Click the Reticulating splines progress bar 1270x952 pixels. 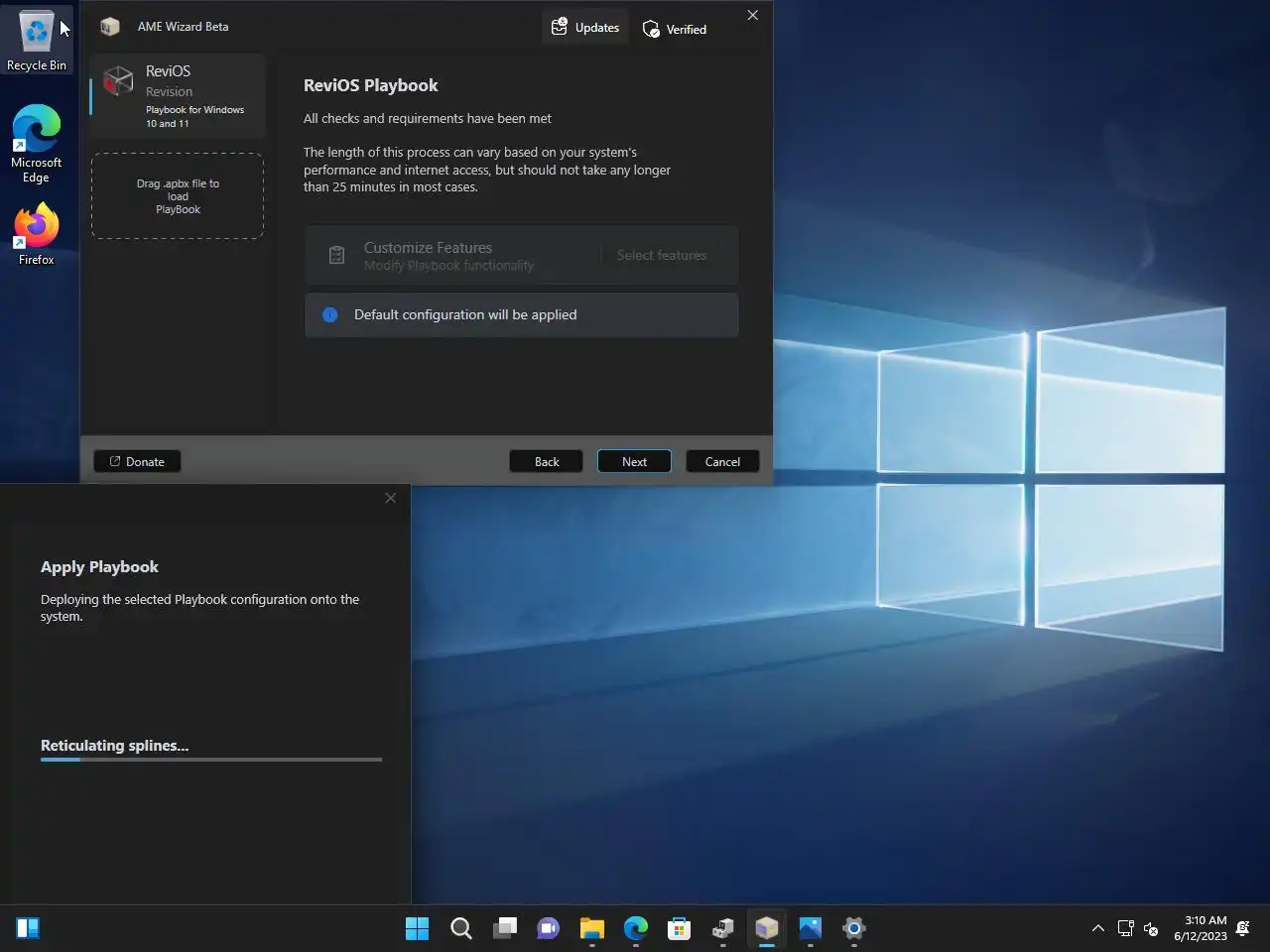(211, 760)
